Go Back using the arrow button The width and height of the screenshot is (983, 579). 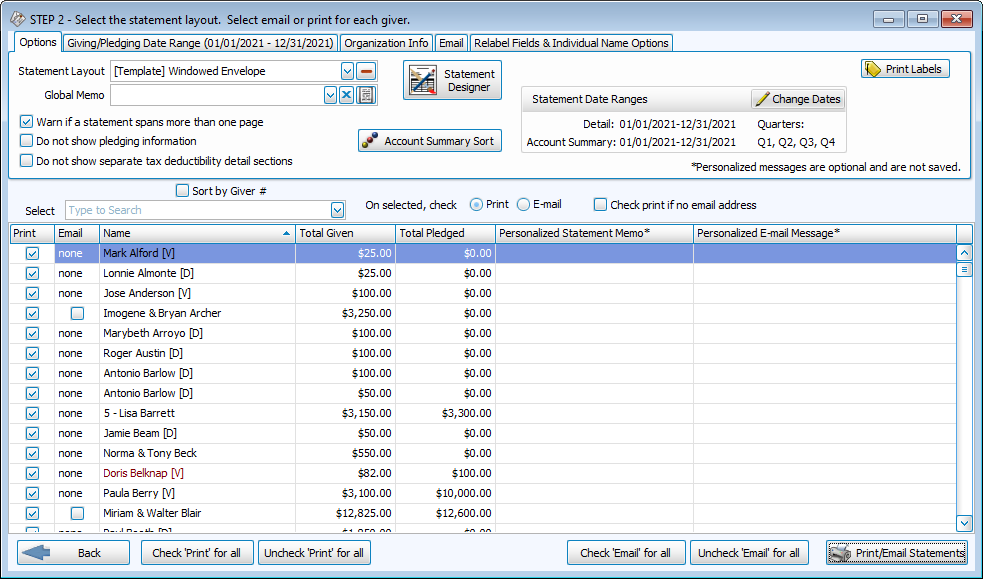pyautogui.click(x=73, y=552)
